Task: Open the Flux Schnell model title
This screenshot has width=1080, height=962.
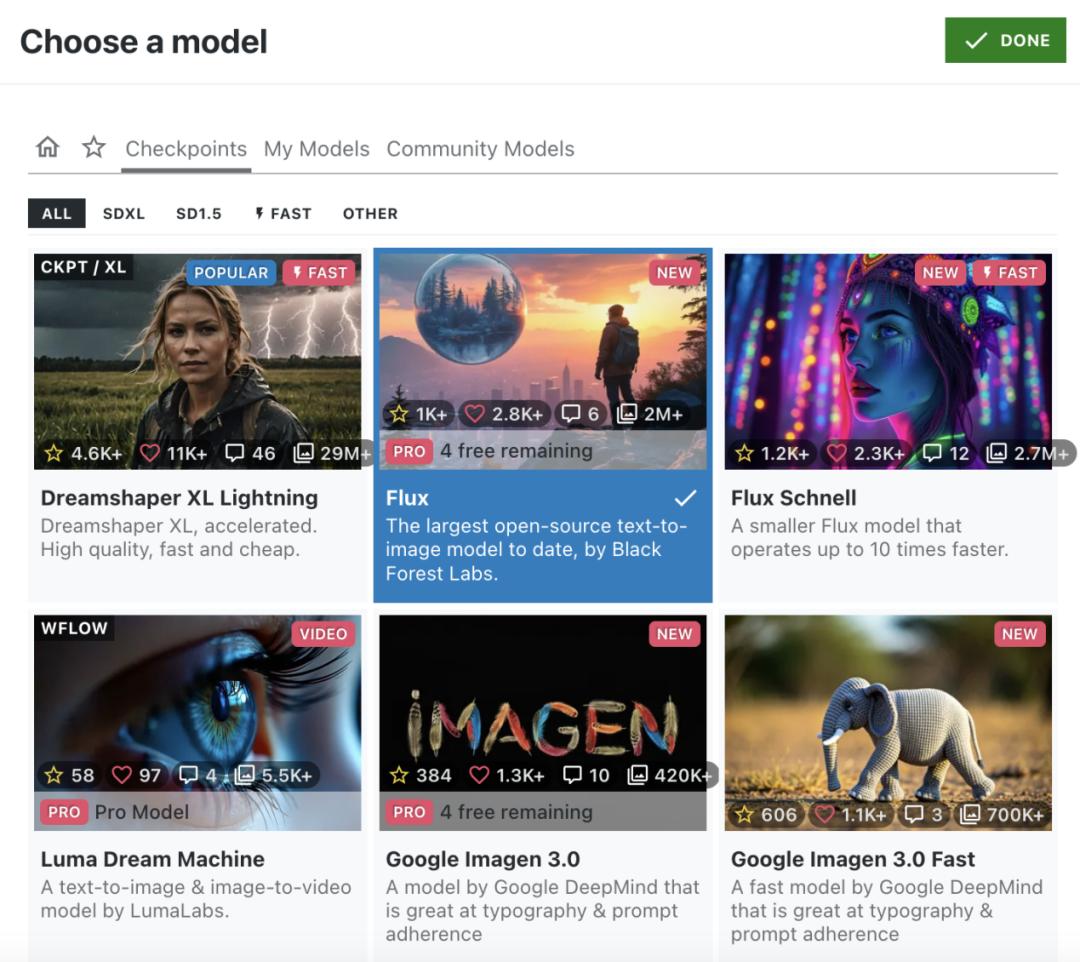Action: tap(793, 498)
